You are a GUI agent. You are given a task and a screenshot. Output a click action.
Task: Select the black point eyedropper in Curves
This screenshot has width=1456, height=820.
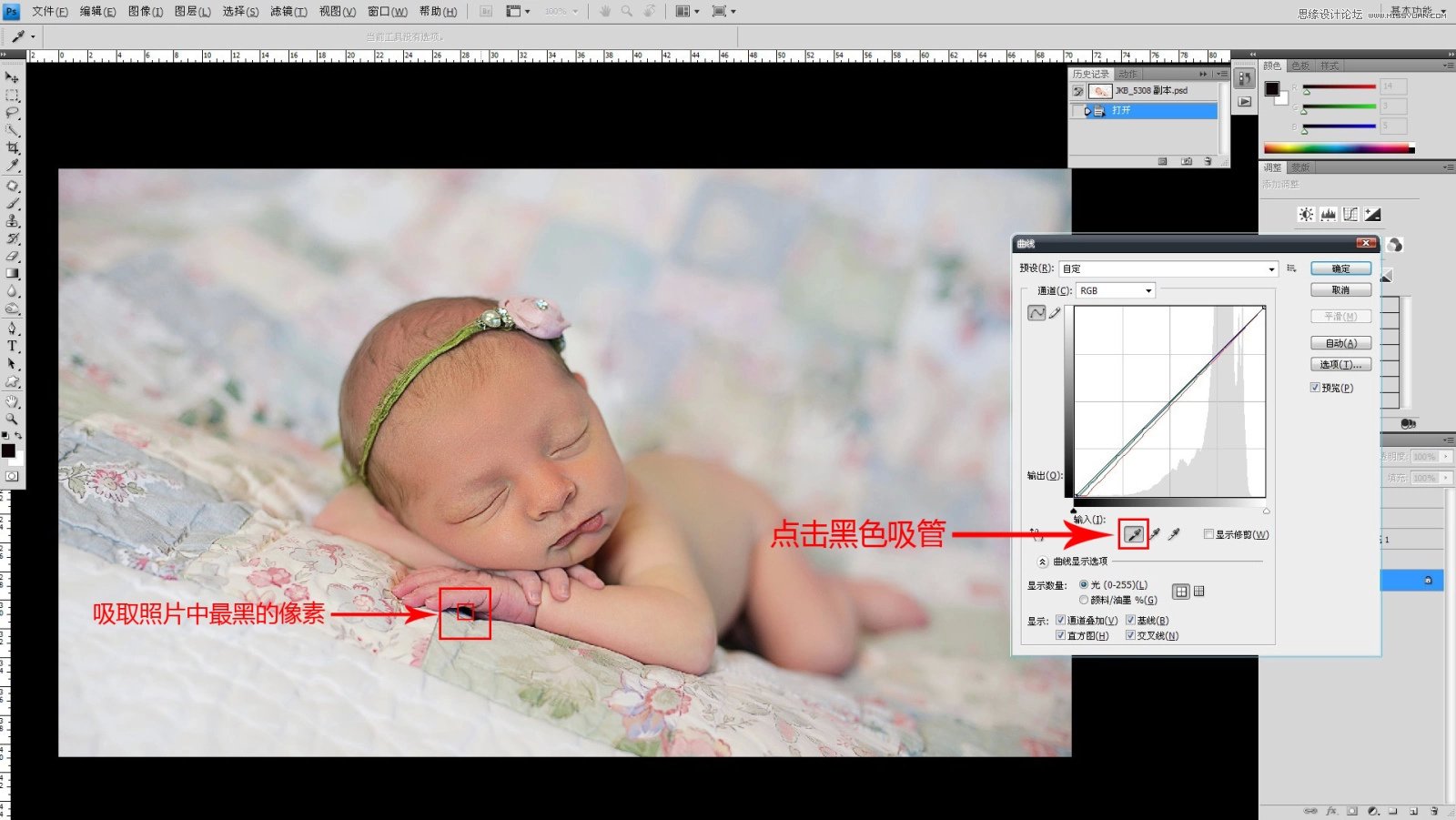point(1135,534)
